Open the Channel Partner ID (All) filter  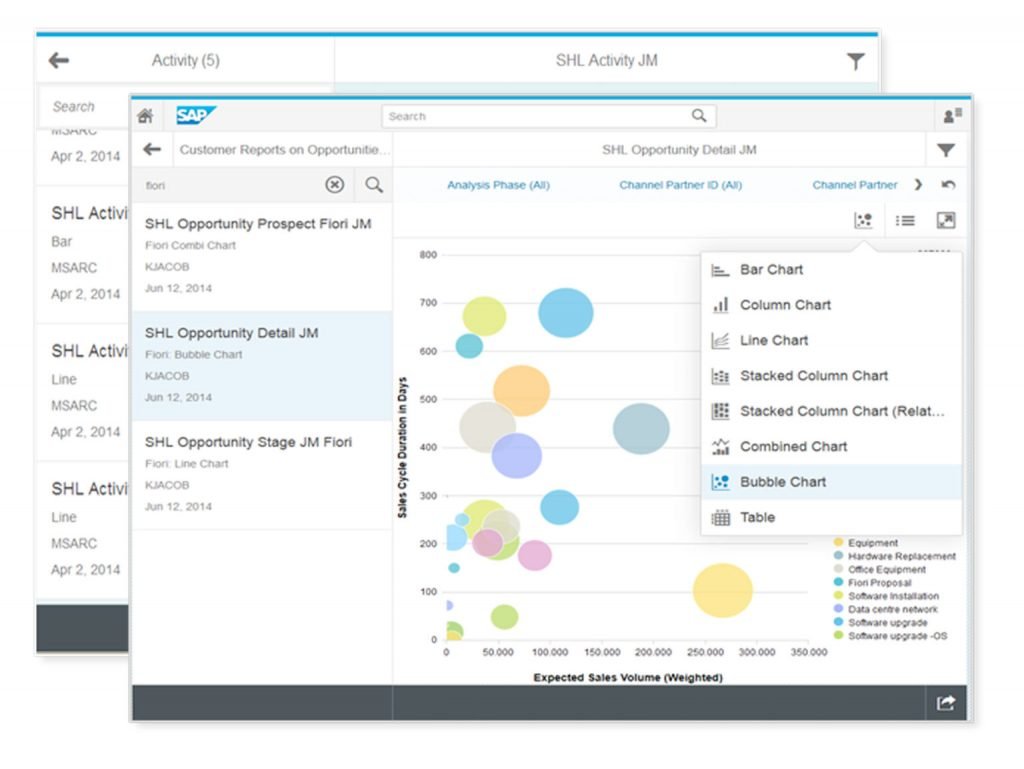pos(681,184)
